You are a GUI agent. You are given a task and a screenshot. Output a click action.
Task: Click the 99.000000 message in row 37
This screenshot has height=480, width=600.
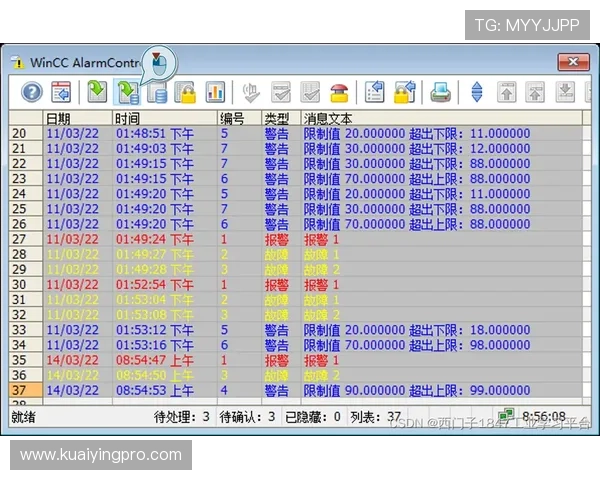click(417, 390)
